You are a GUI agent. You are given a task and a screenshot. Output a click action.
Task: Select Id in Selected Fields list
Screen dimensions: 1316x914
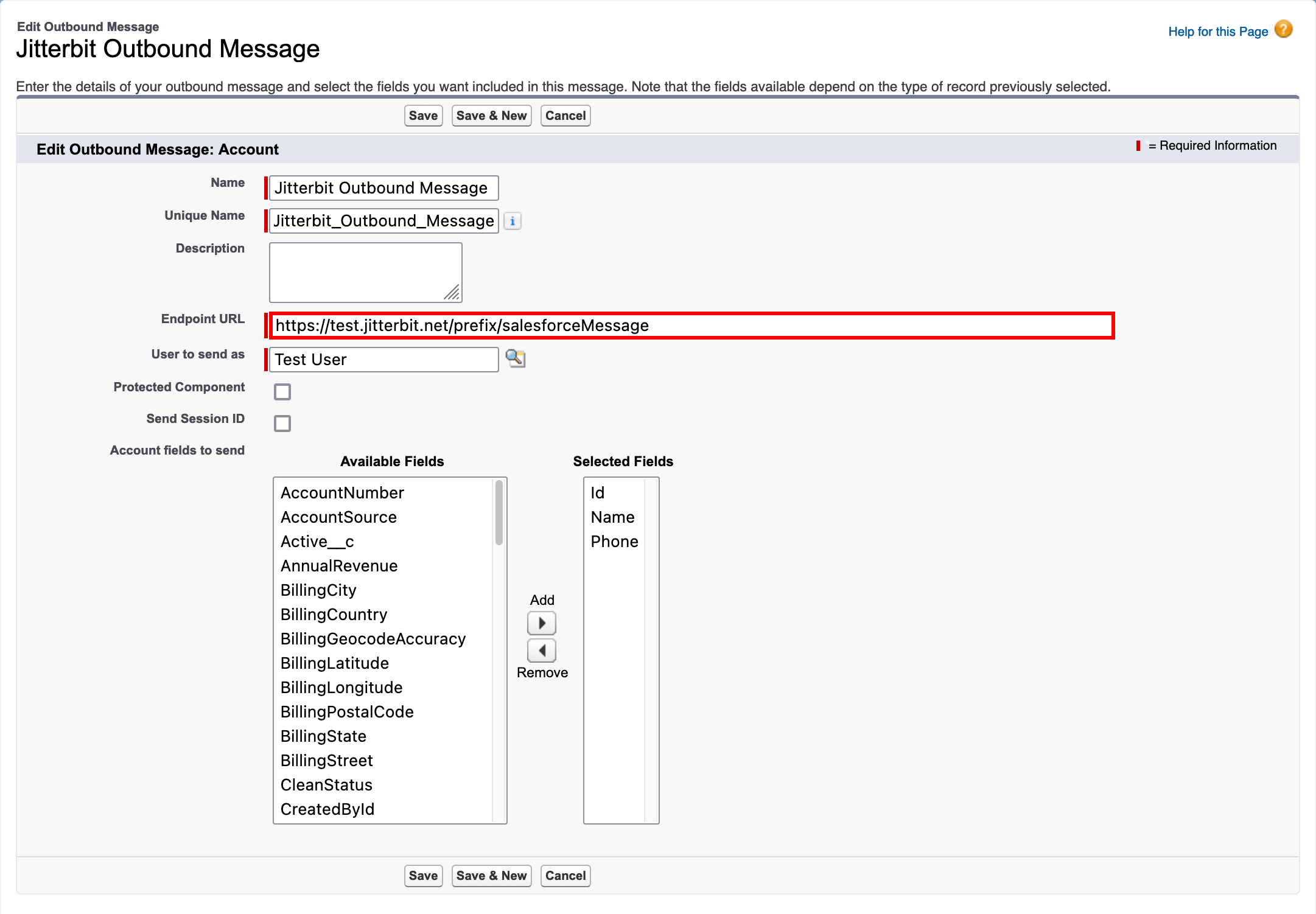click(x=597, y=492)
